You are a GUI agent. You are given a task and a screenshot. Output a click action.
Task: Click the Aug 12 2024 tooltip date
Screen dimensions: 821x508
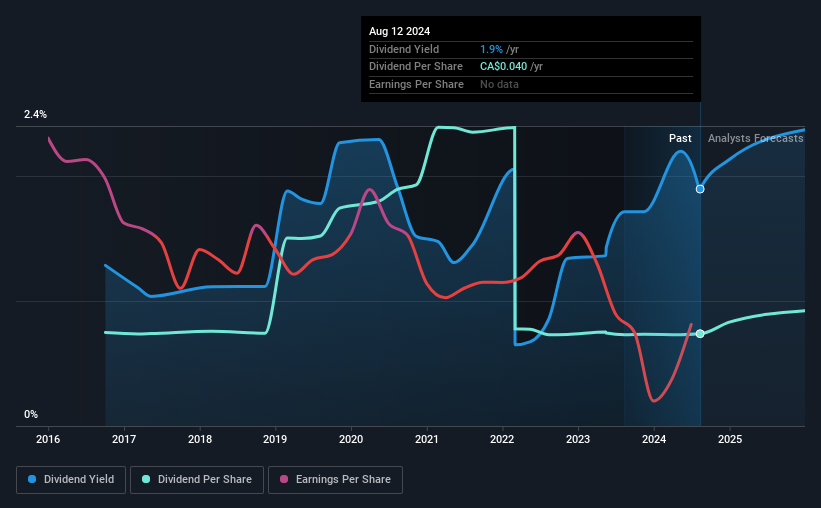tap(400, 31)
